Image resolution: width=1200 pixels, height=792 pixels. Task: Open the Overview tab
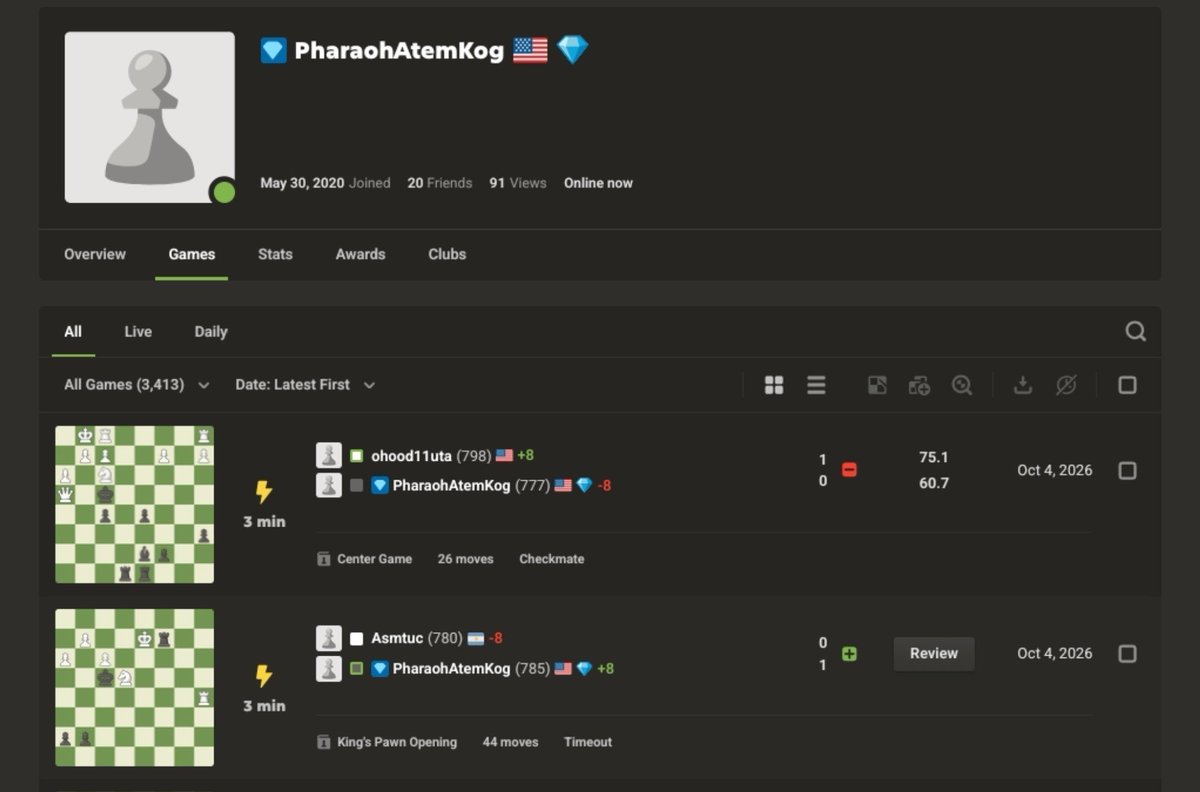pos(95,254)
